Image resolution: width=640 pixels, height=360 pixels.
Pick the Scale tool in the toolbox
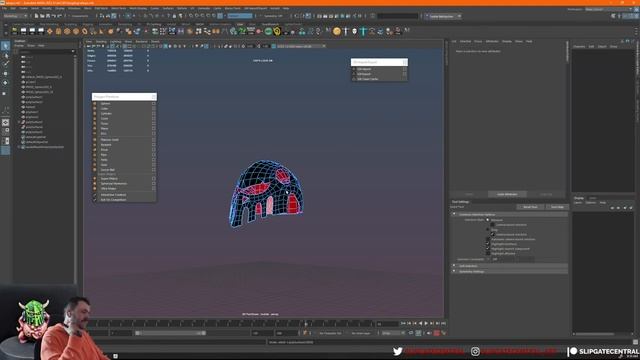pyautogui.click(x=5, y=93)
